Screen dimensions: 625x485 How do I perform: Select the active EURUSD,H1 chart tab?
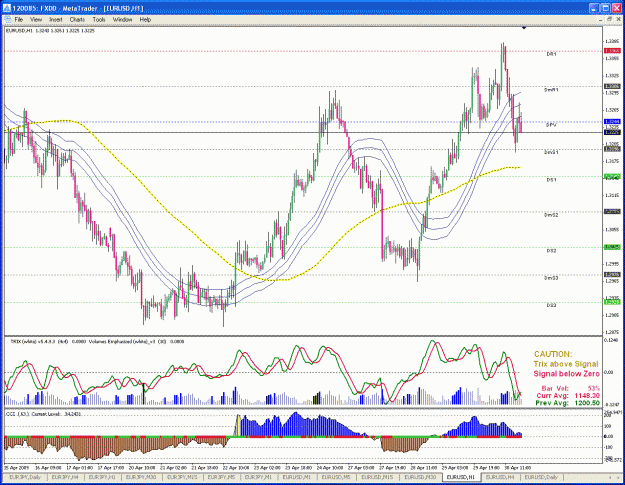pos(461,477)
